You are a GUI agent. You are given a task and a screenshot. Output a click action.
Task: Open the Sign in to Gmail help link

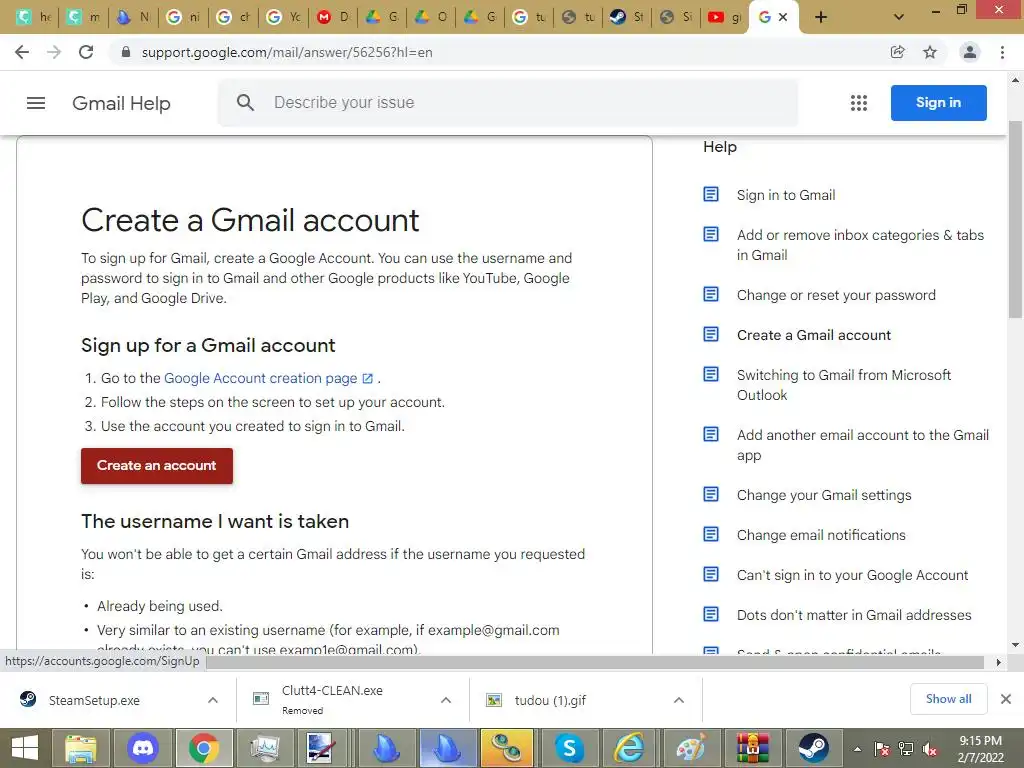pyautogui.click(x=786, y=195)
